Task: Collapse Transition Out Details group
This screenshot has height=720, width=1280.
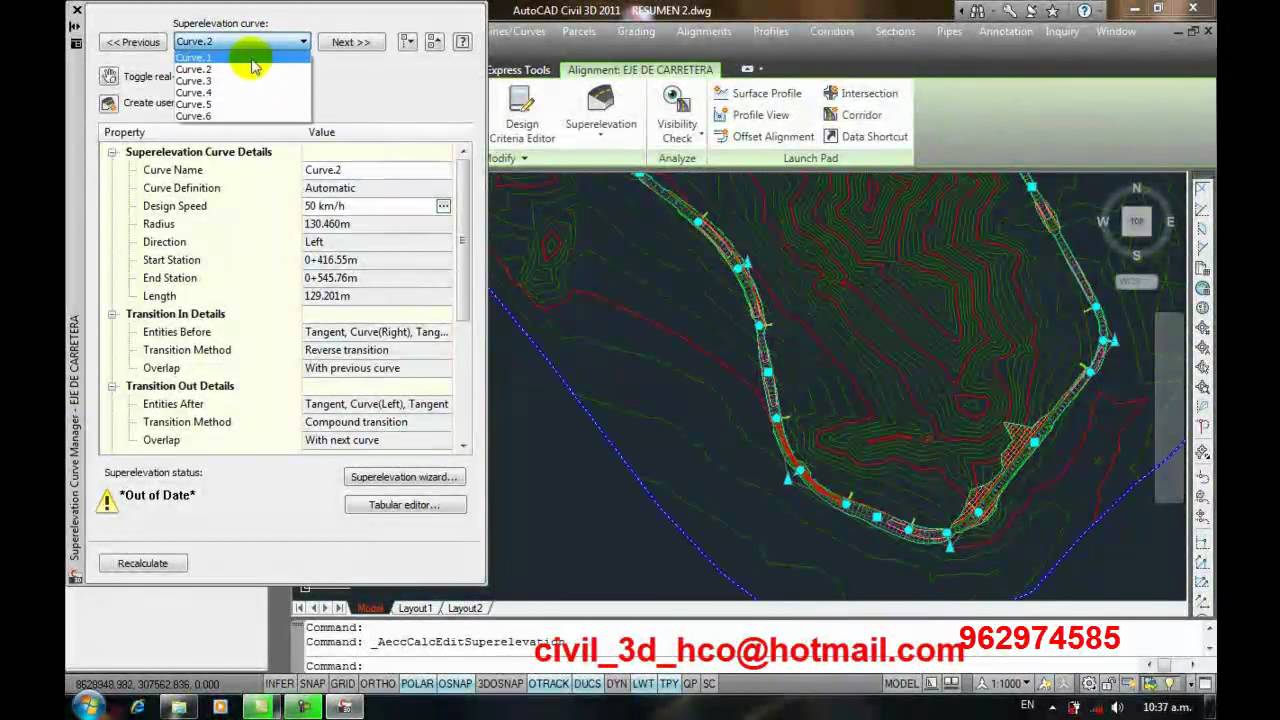Action: [111, 386]
